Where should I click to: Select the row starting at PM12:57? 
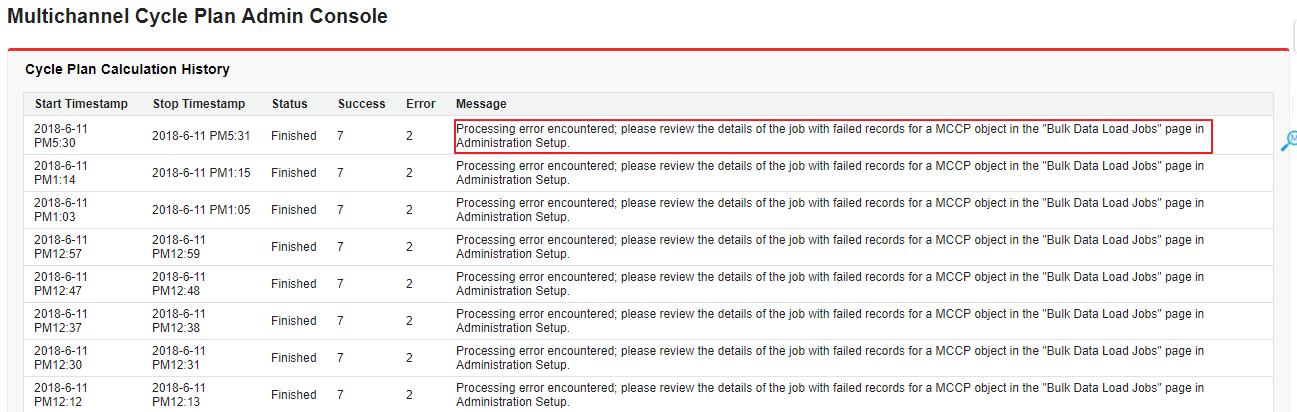[61, 247]
